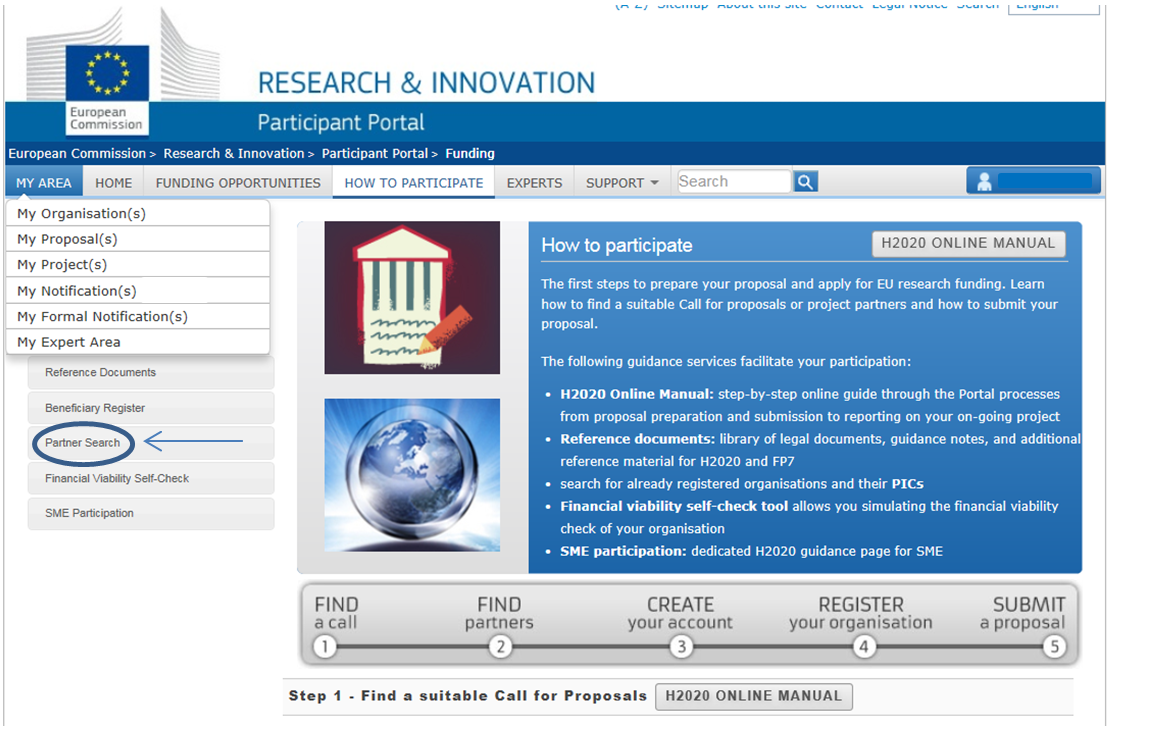The image size is (1163, 739).
Task: Choose My Proposal(s) from the menu
Action: coord(138,239)
